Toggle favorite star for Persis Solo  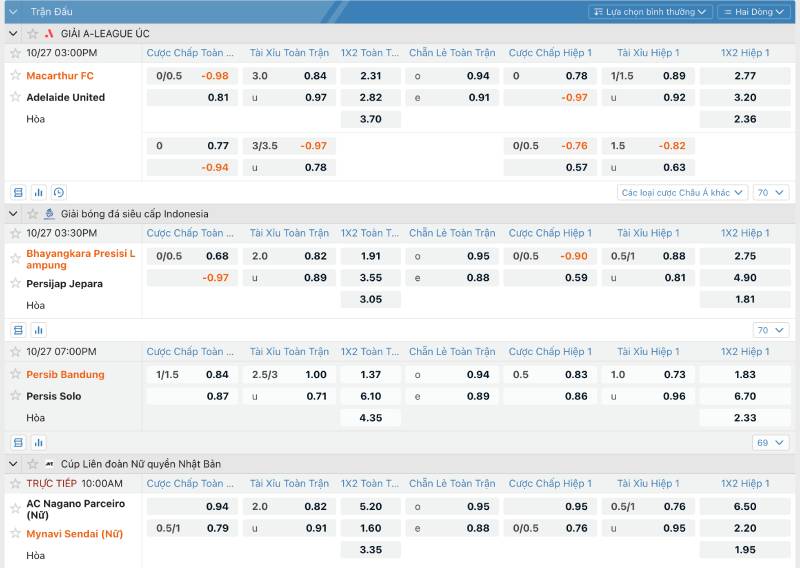(15, 396)
